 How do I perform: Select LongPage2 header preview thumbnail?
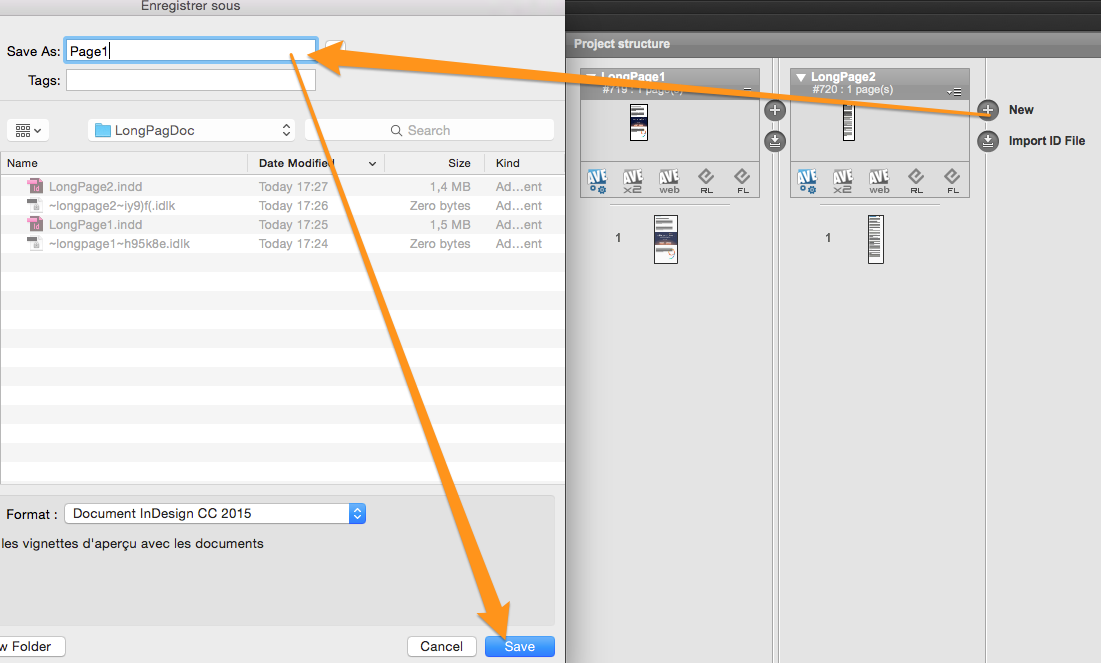pos(849,122)
